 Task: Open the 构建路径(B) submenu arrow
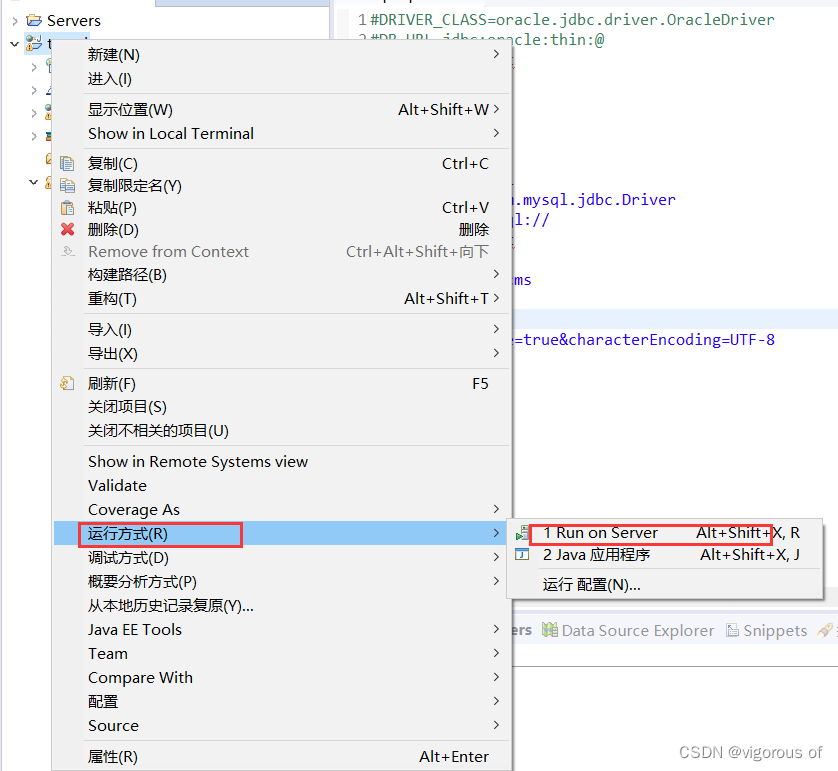pyautogui.click(x=496, y=274)
